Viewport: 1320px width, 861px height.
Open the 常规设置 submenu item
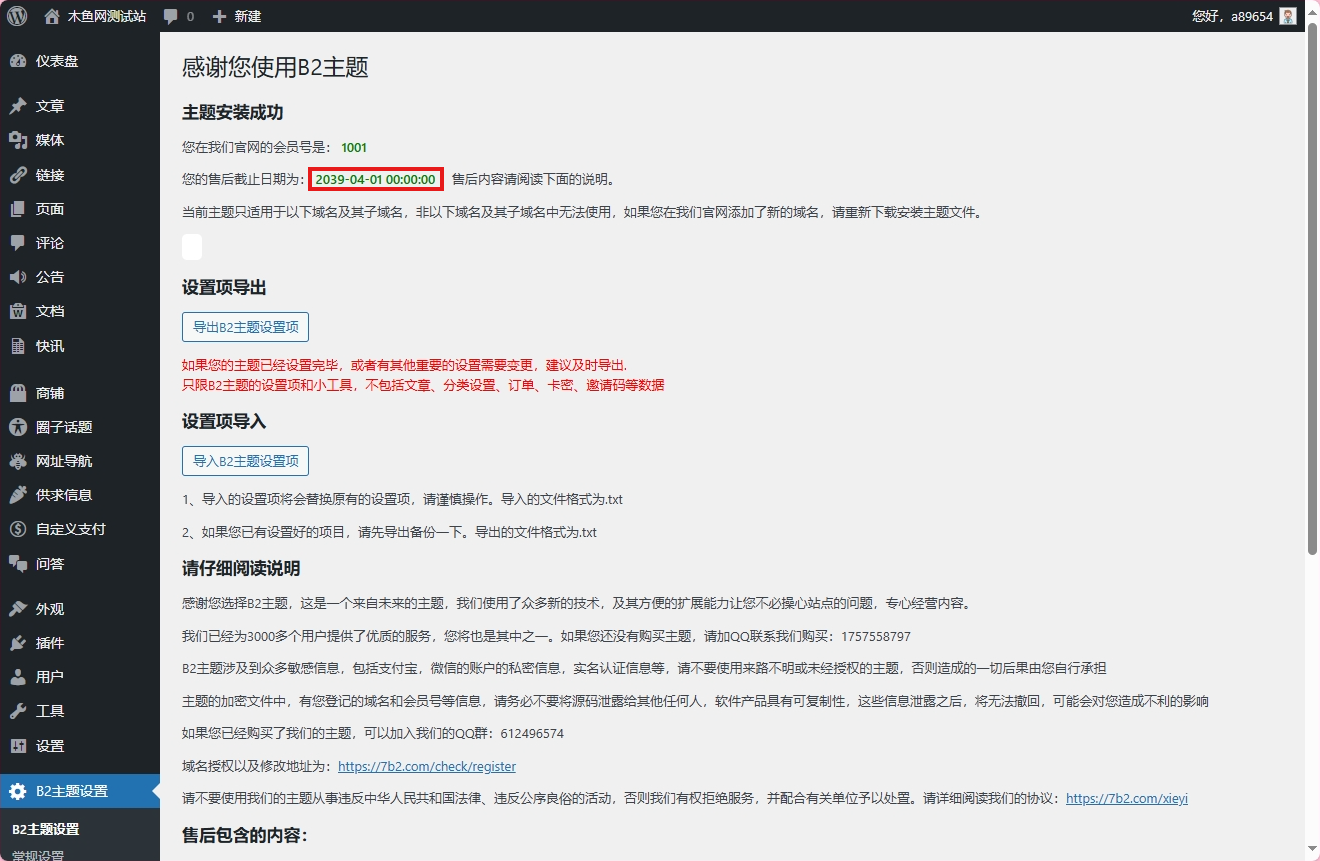pos(38,856)
